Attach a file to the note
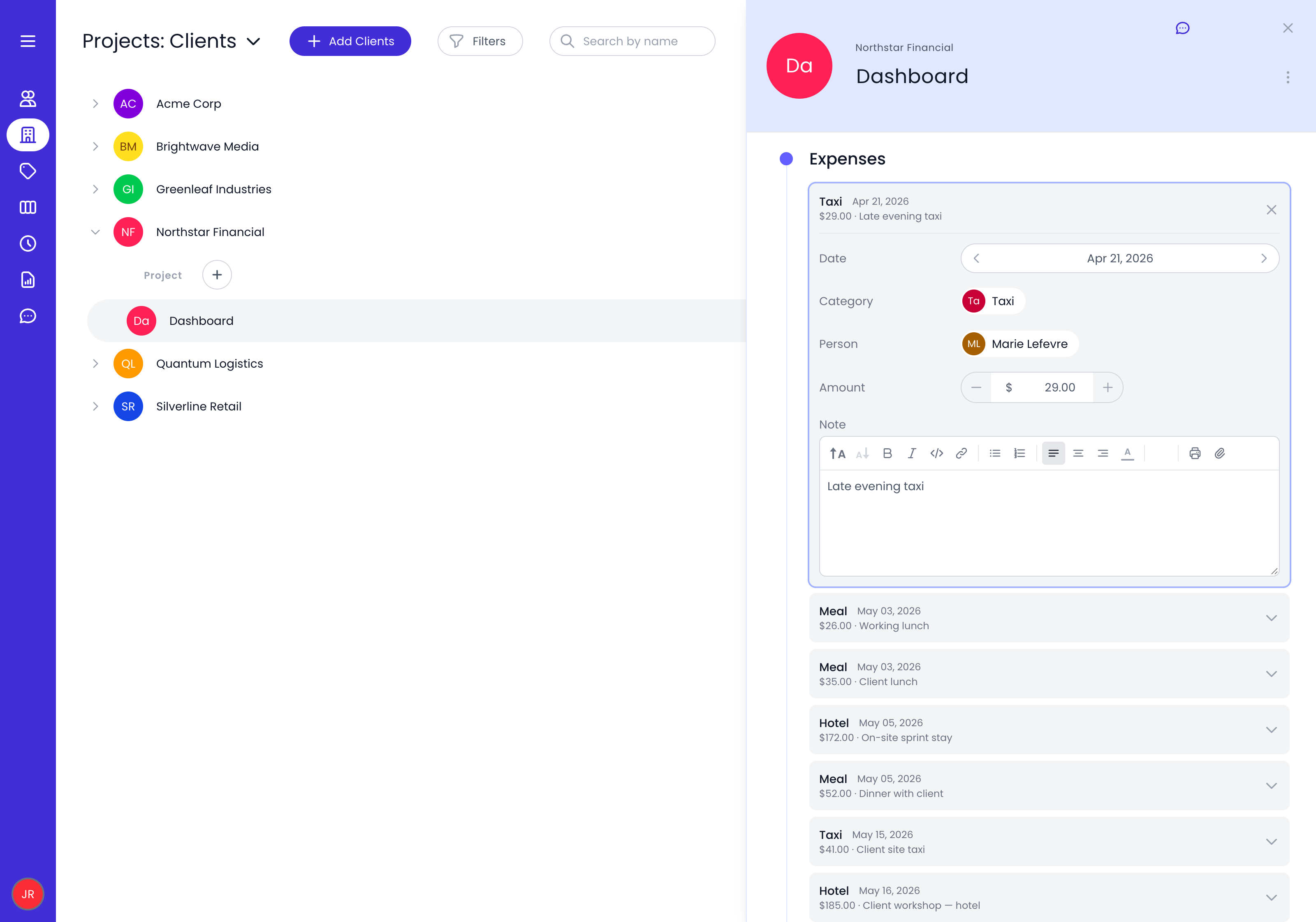1316x922 pixels. (x=1220, y=453)
